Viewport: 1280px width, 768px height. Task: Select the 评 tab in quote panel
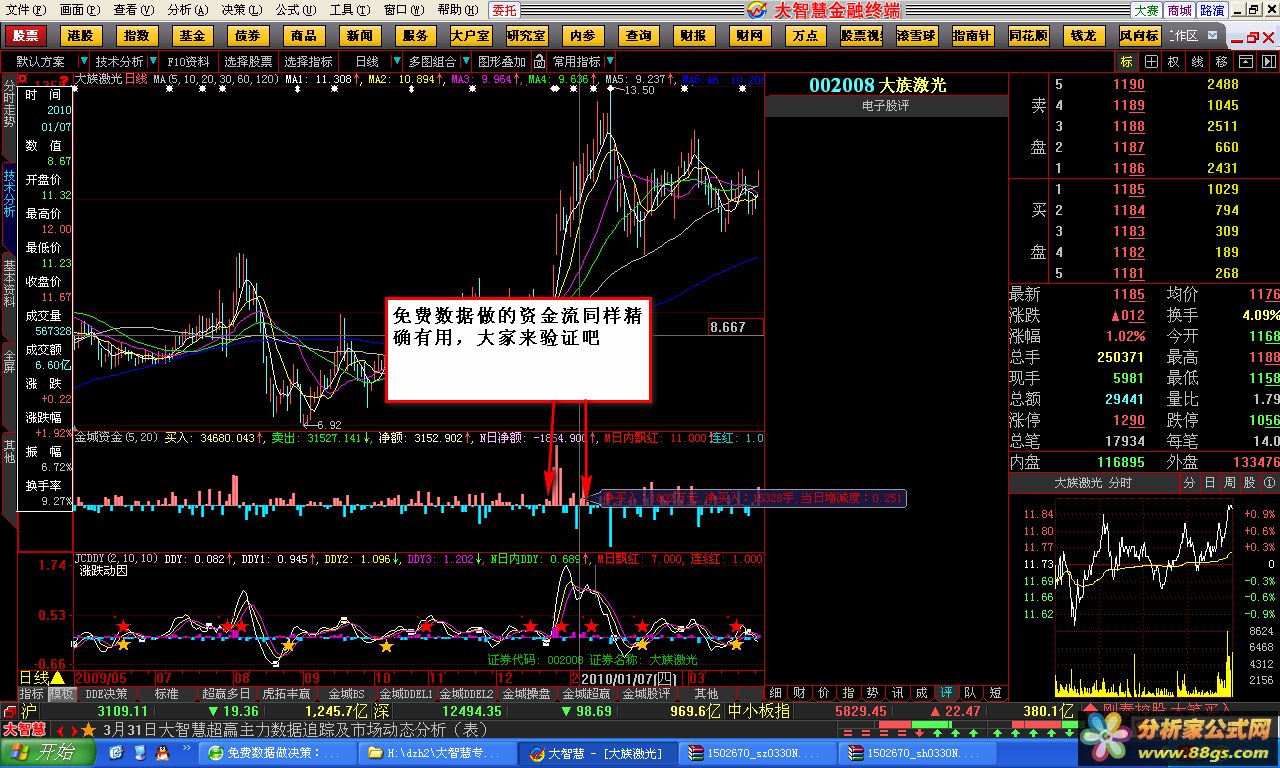(945, 693)
